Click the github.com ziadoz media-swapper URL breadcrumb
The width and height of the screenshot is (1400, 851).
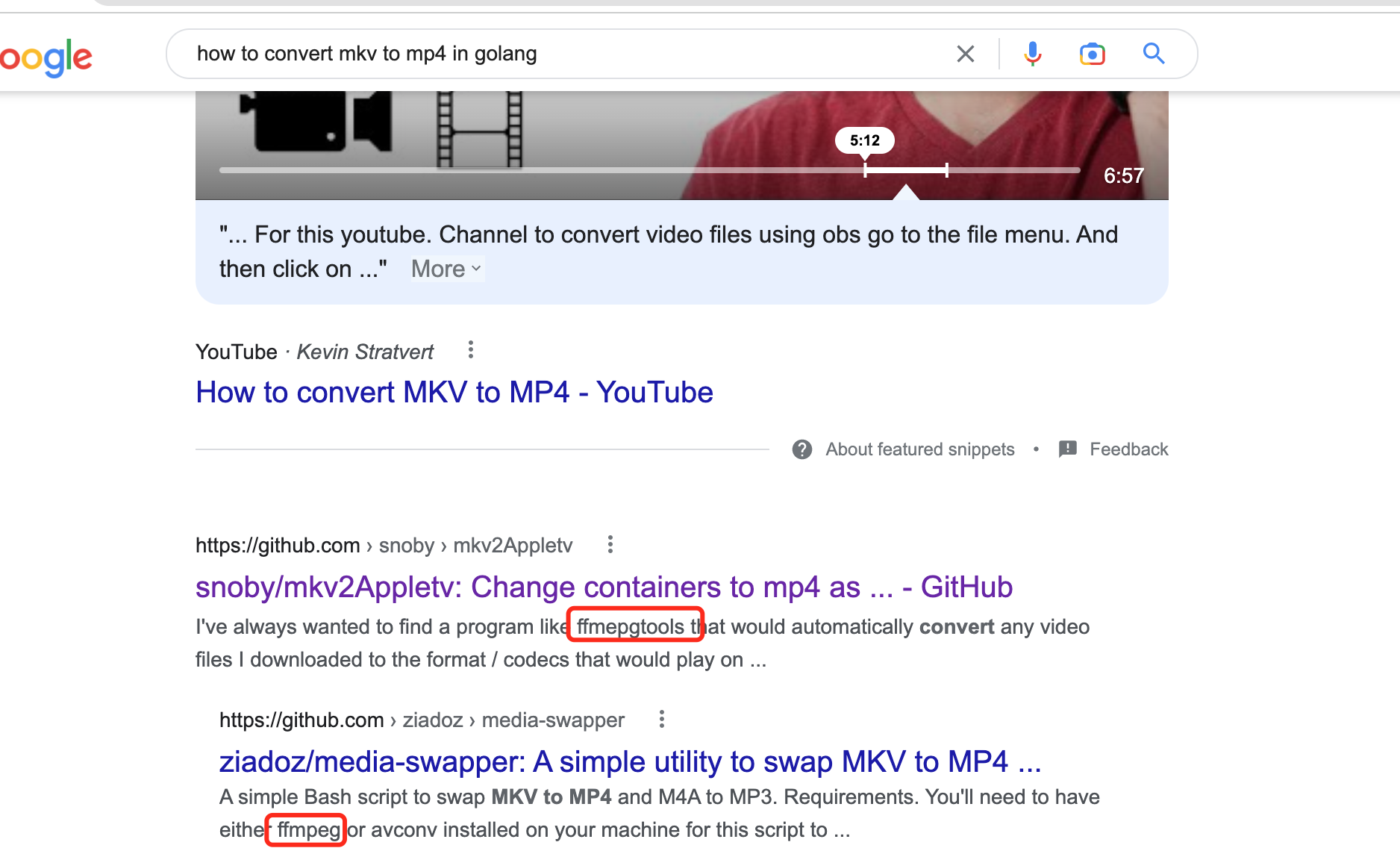(422, 720)
